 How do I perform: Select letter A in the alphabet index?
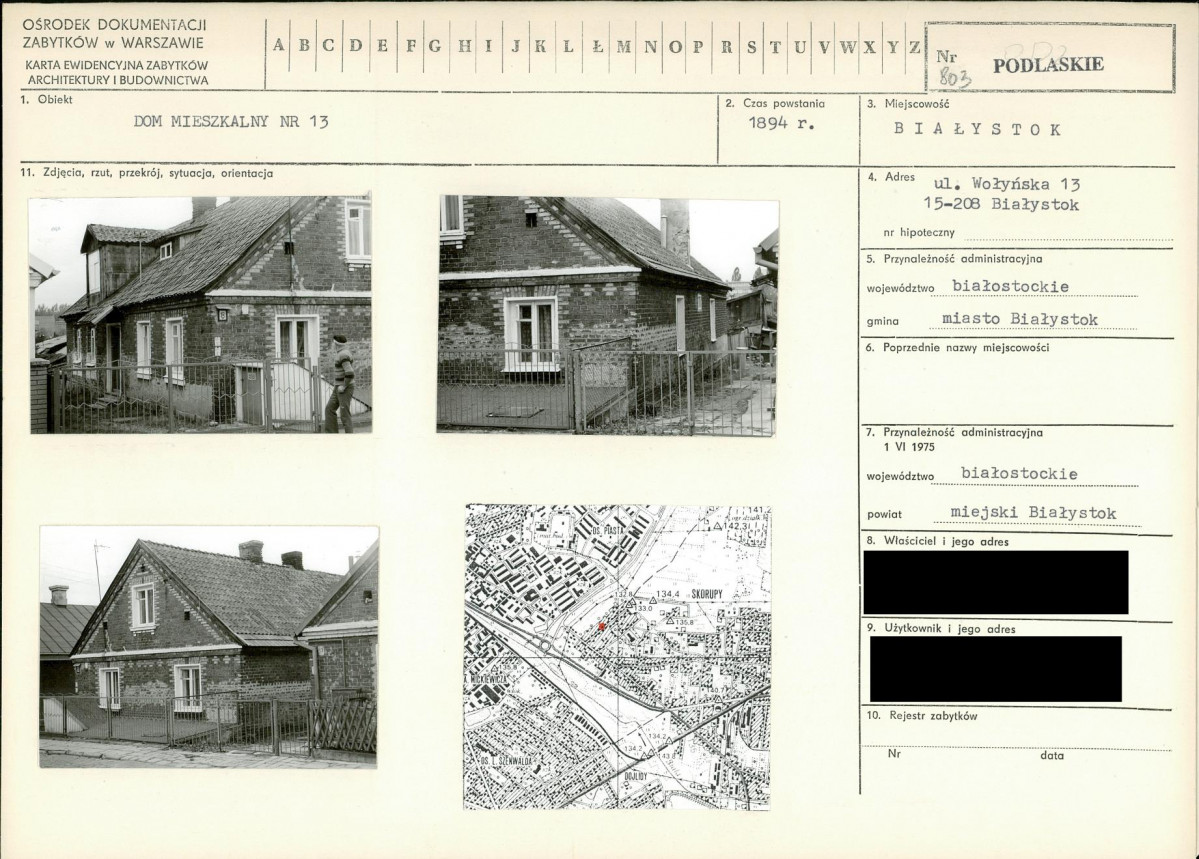coord(278,46)
